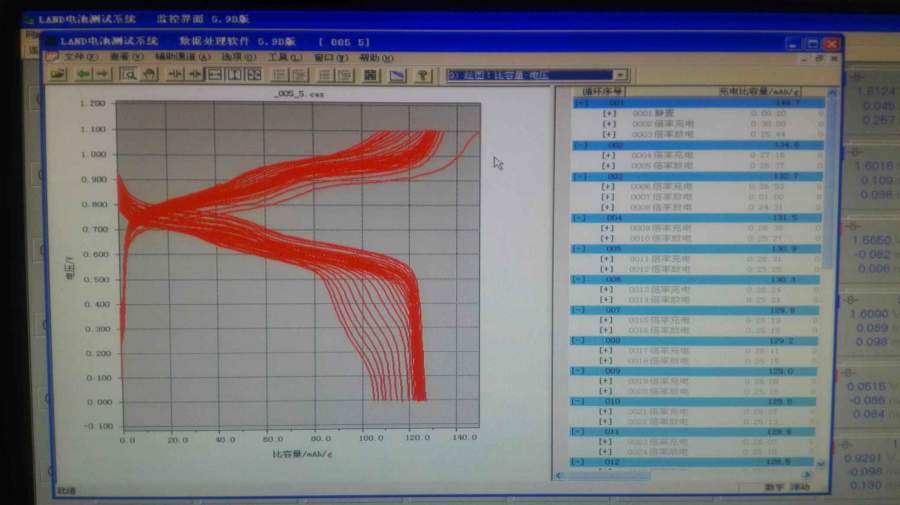Select step 0012 row text

pos(660,269)
